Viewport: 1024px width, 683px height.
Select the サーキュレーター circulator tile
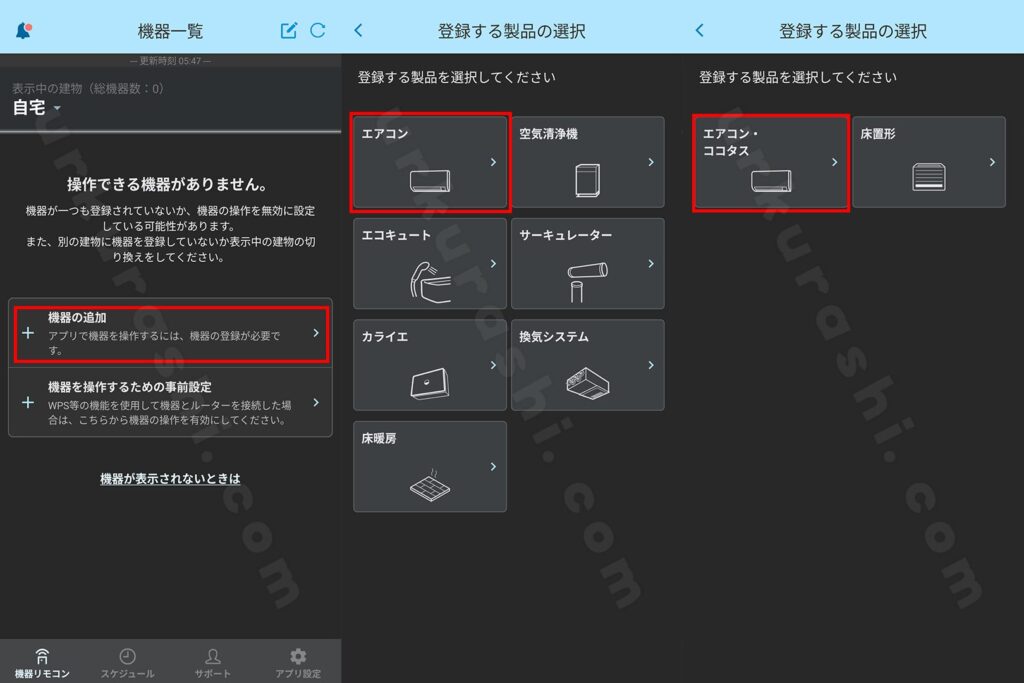click(x=587, y=263)
